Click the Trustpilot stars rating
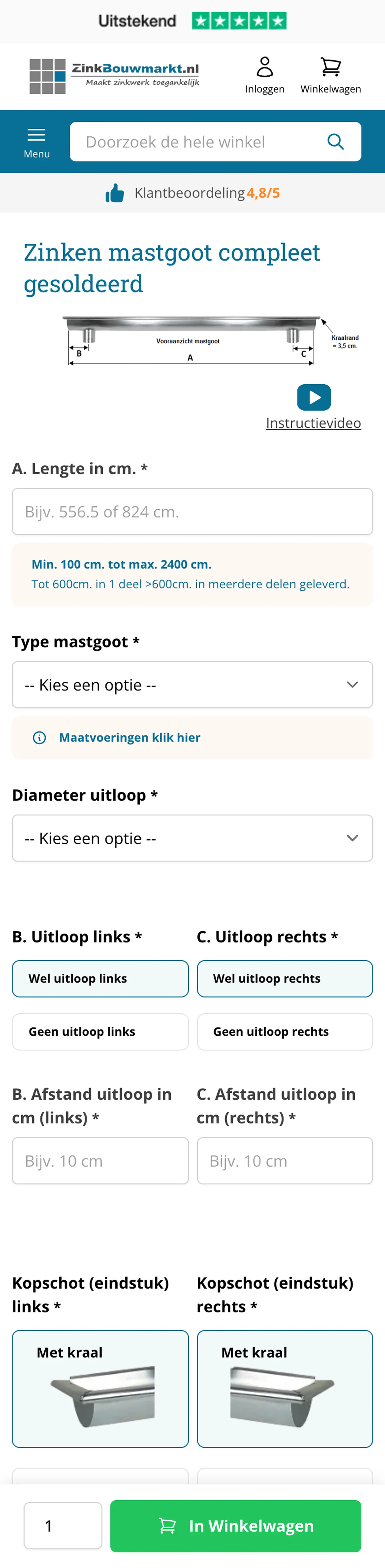 pos(239,21)
